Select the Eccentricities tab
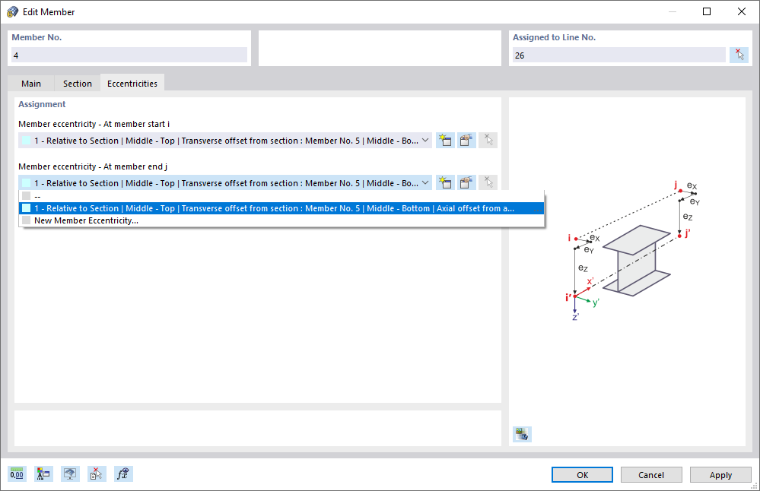This screenshot has height=491, width=760. click(x=132, y=83)
